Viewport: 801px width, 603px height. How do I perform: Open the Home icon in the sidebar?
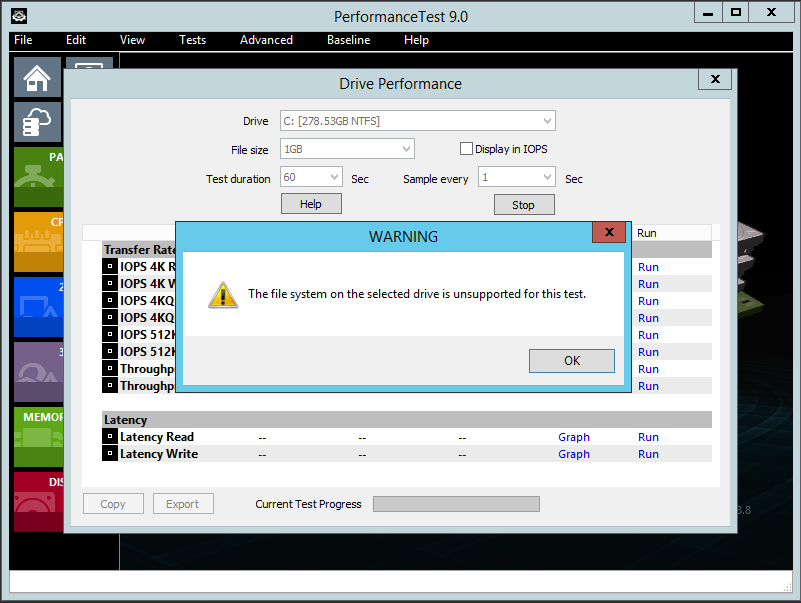pyautogui.click(x=37, y=78)
